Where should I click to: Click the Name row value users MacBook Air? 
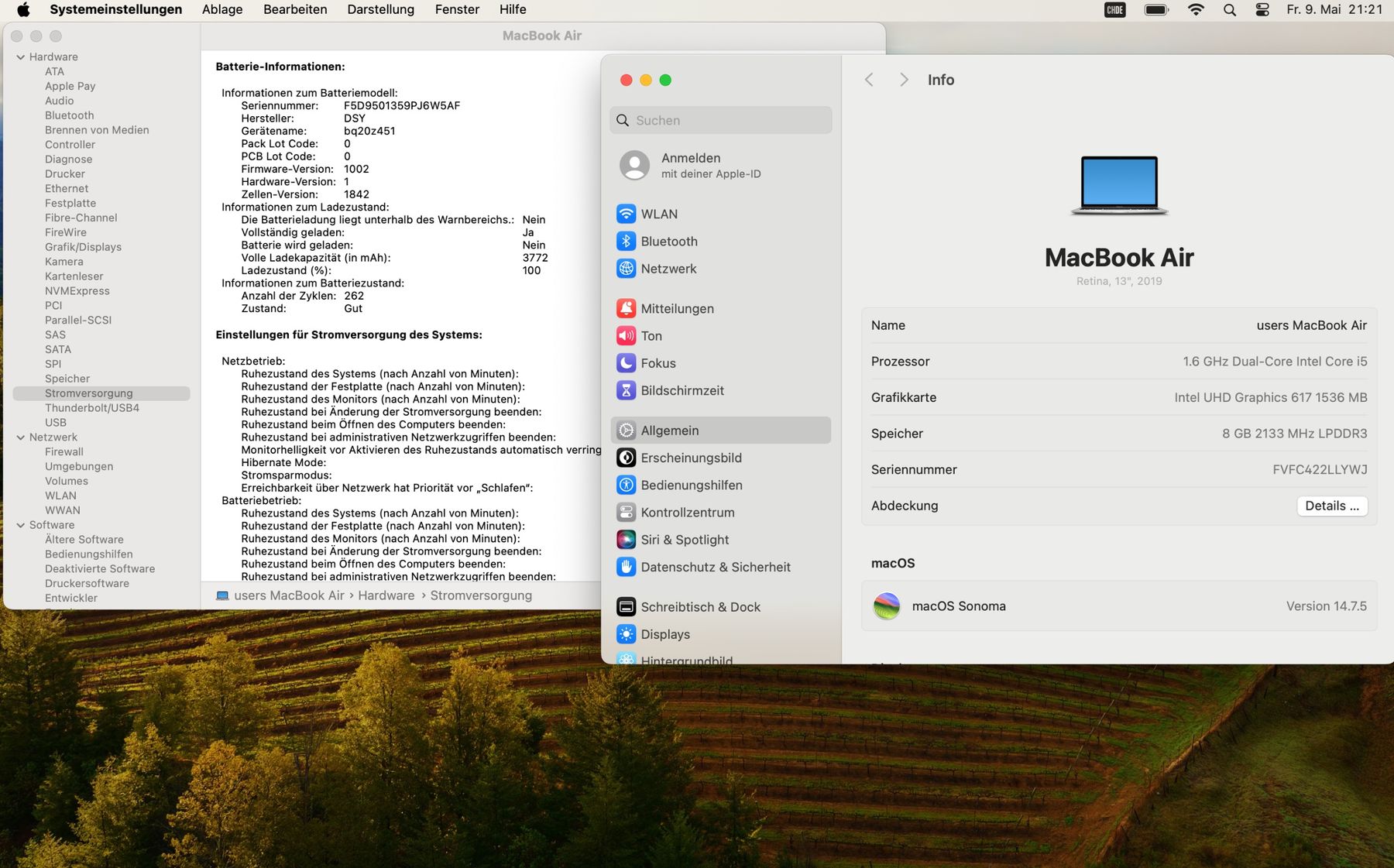point(1311,325)
